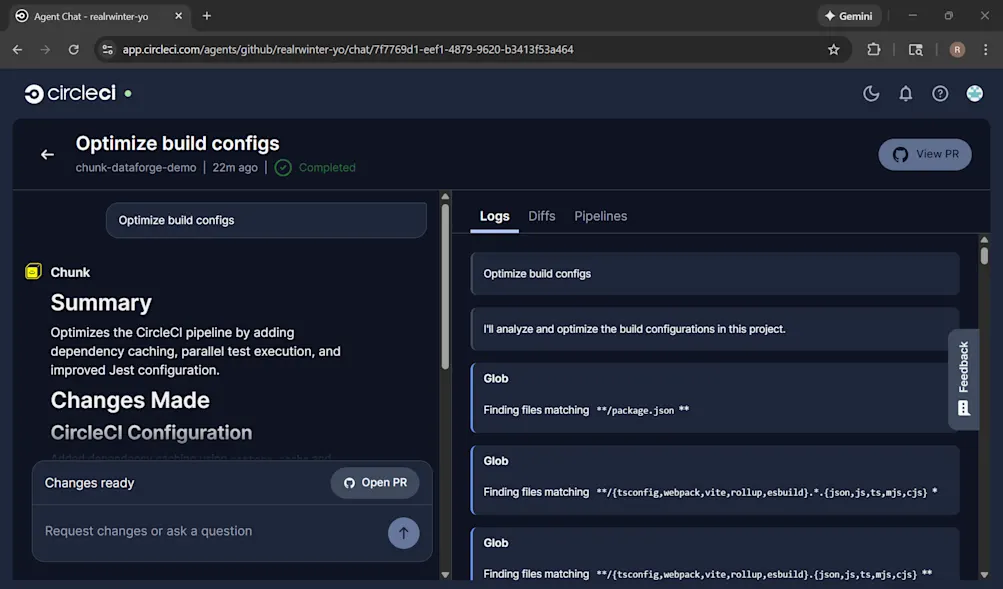1003x589 pixels.
Task: Open the Feedback side tab
Action: click(963, 379)
